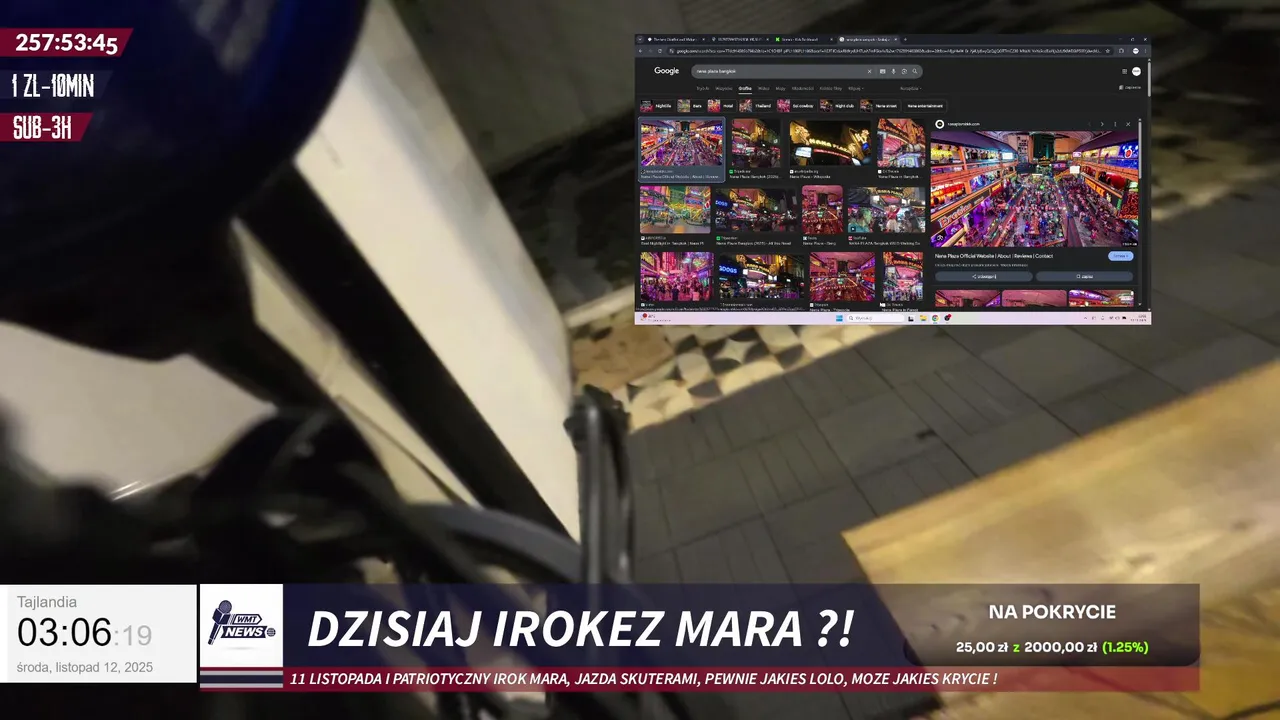Screen dimensions: 1280x720
Task: Filter images by the Night club chip
Action: [x=838, y=106]
